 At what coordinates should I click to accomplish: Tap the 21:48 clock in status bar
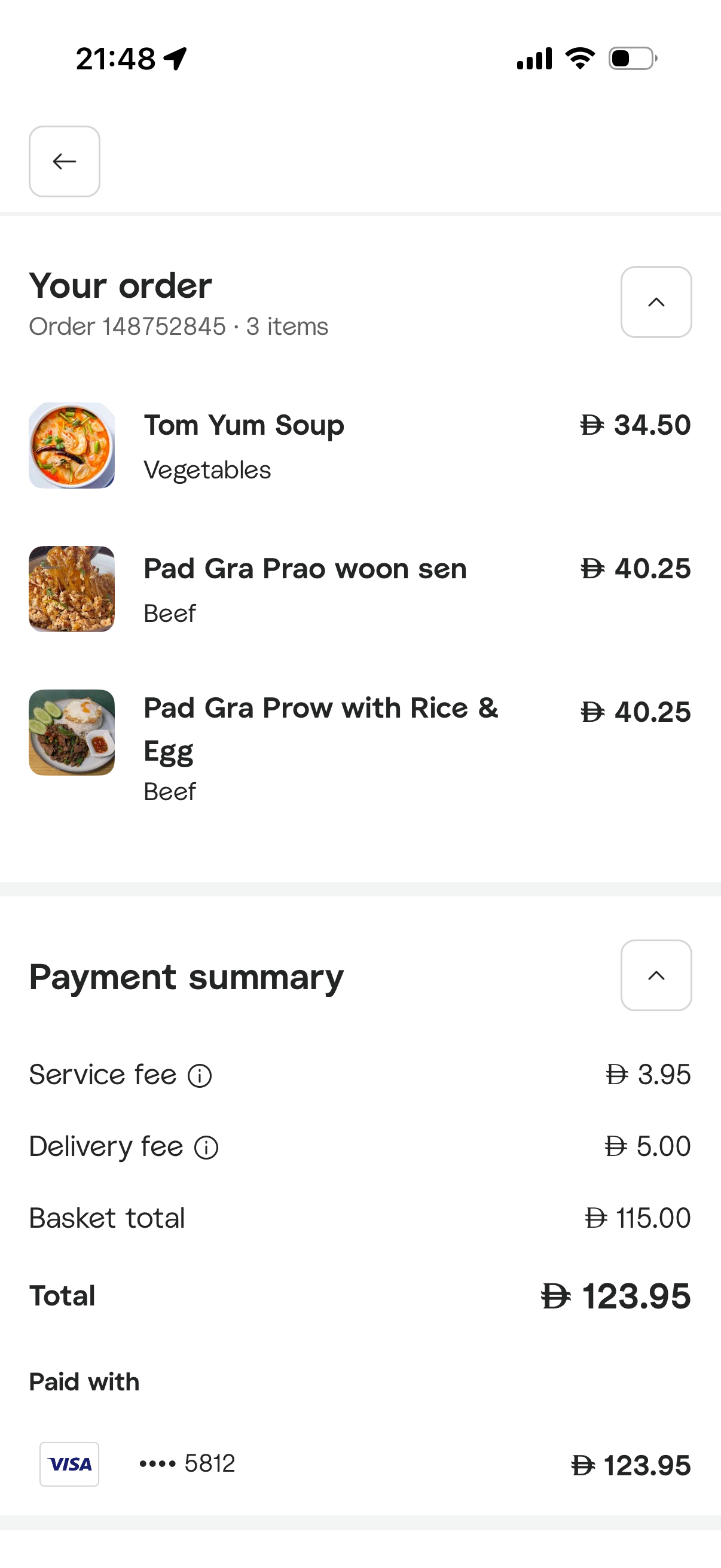115,59
